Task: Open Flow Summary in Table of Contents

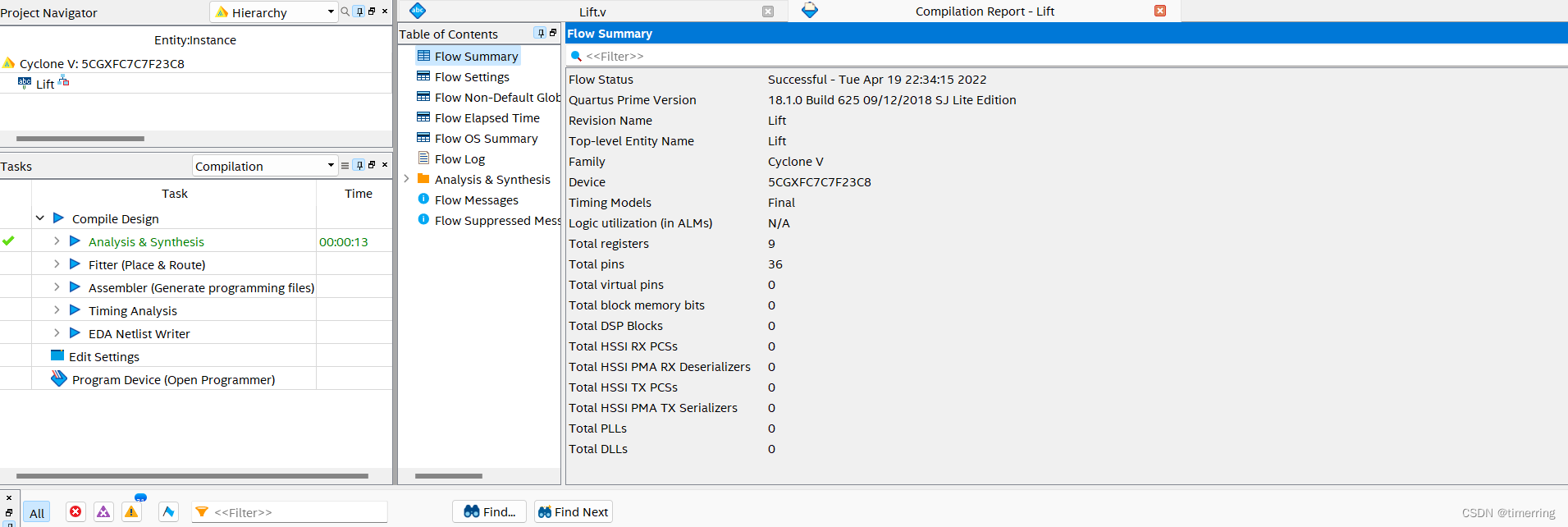Action: (476, 57)
